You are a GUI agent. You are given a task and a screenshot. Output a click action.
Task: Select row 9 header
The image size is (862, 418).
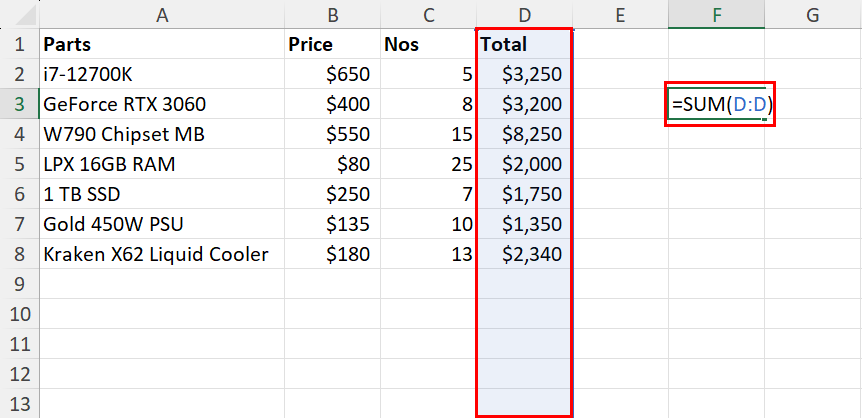click(20, 283)
